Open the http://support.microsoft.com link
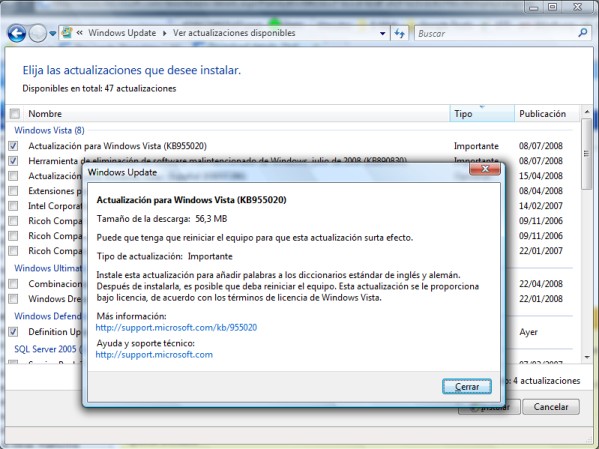Viewport: 599px width, 449px height. 154,355
